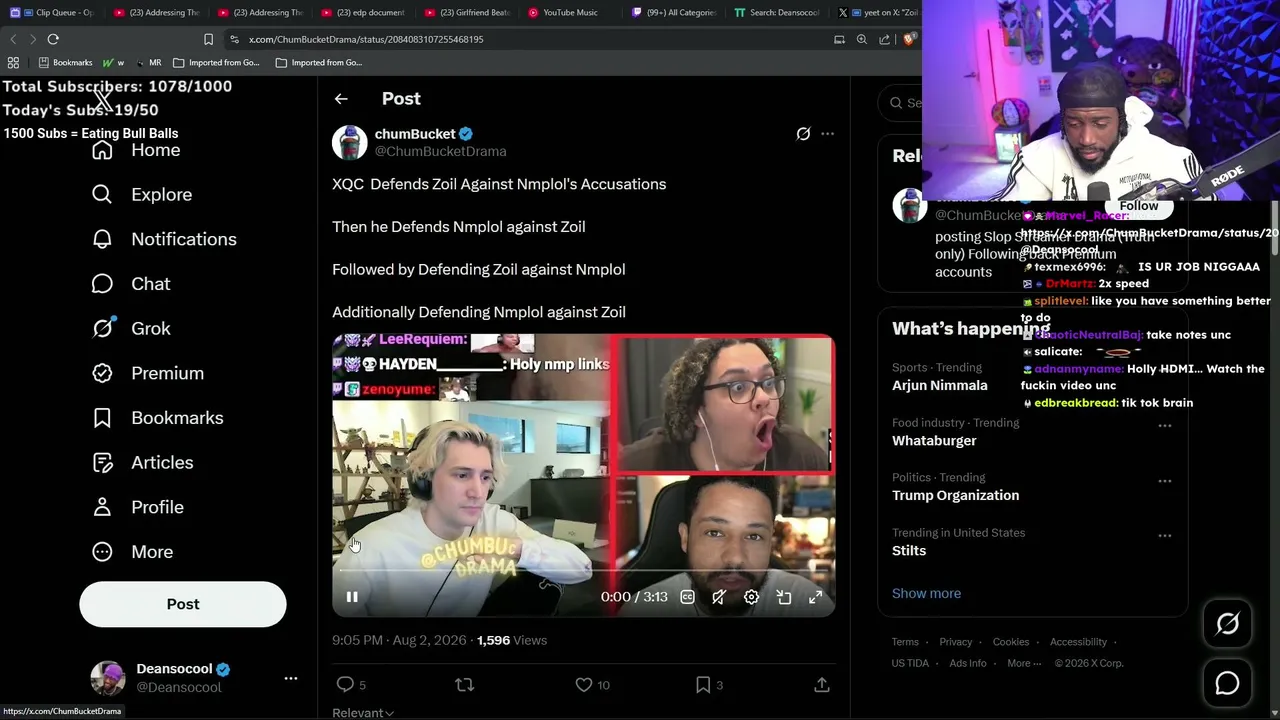Open more options for Whataburger trend
The image size is (1280, 720).
pyautogui.click(x=1165, y=426)
